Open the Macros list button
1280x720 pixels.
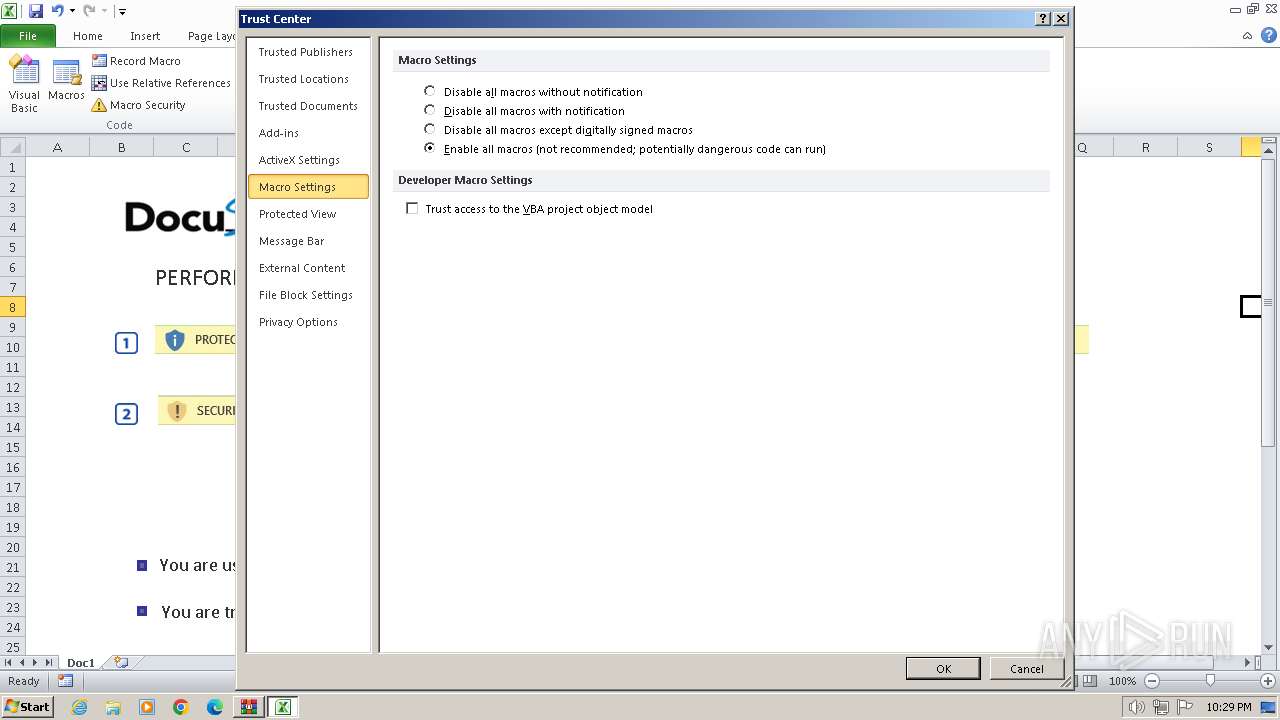[x=66, y=80]
